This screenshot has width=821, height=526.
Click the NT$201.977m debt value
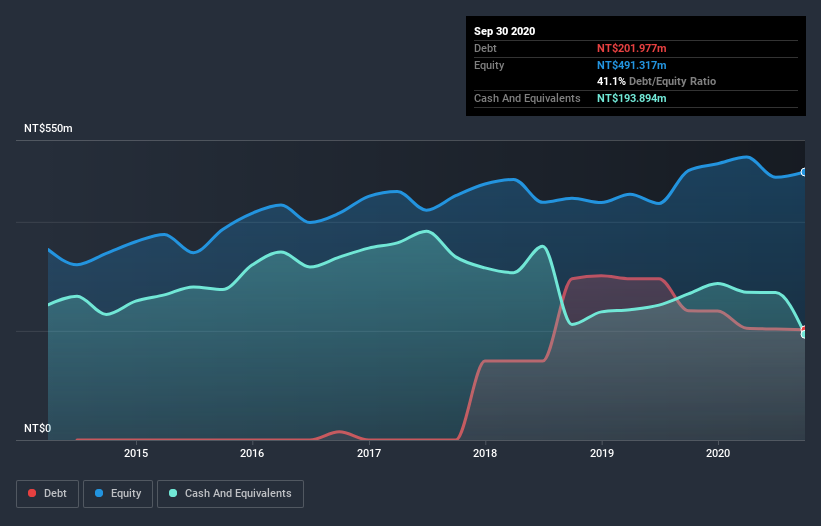pos(631,48)
